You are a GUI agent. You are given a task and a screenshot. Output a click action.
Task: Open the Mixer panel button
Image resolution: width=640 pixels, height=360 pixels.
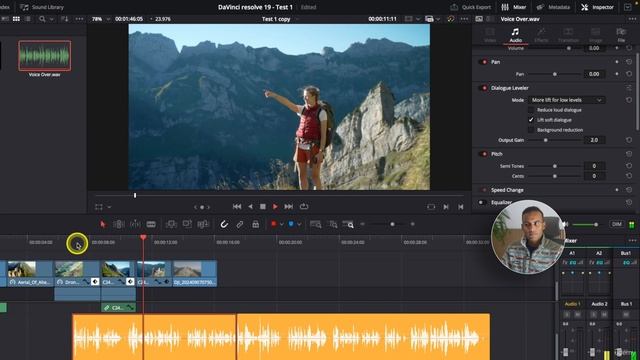click(x=513, y=7)
